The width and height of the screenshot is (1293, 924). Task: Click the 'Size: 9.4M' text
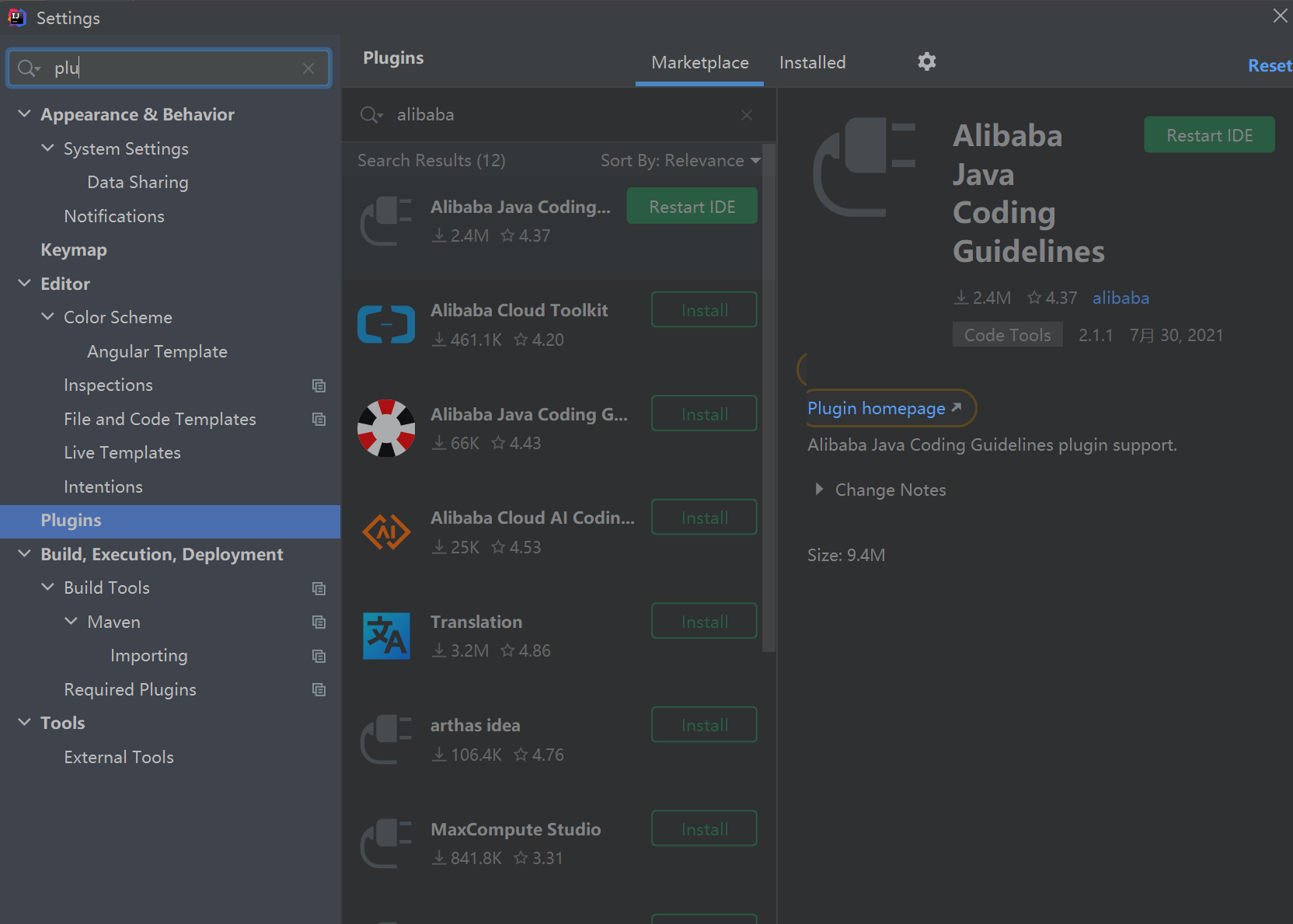(846, 555)
